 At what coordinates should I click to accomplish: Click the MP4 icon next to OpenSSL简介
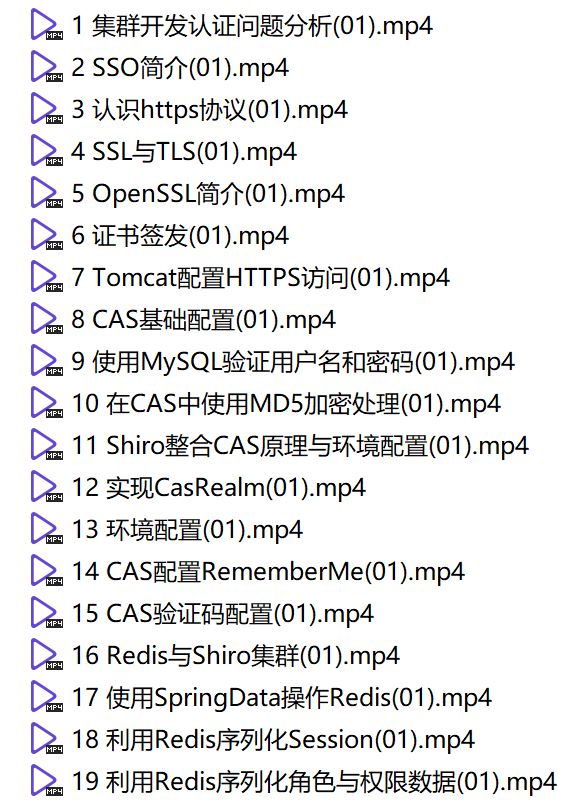tap(47, 193)
